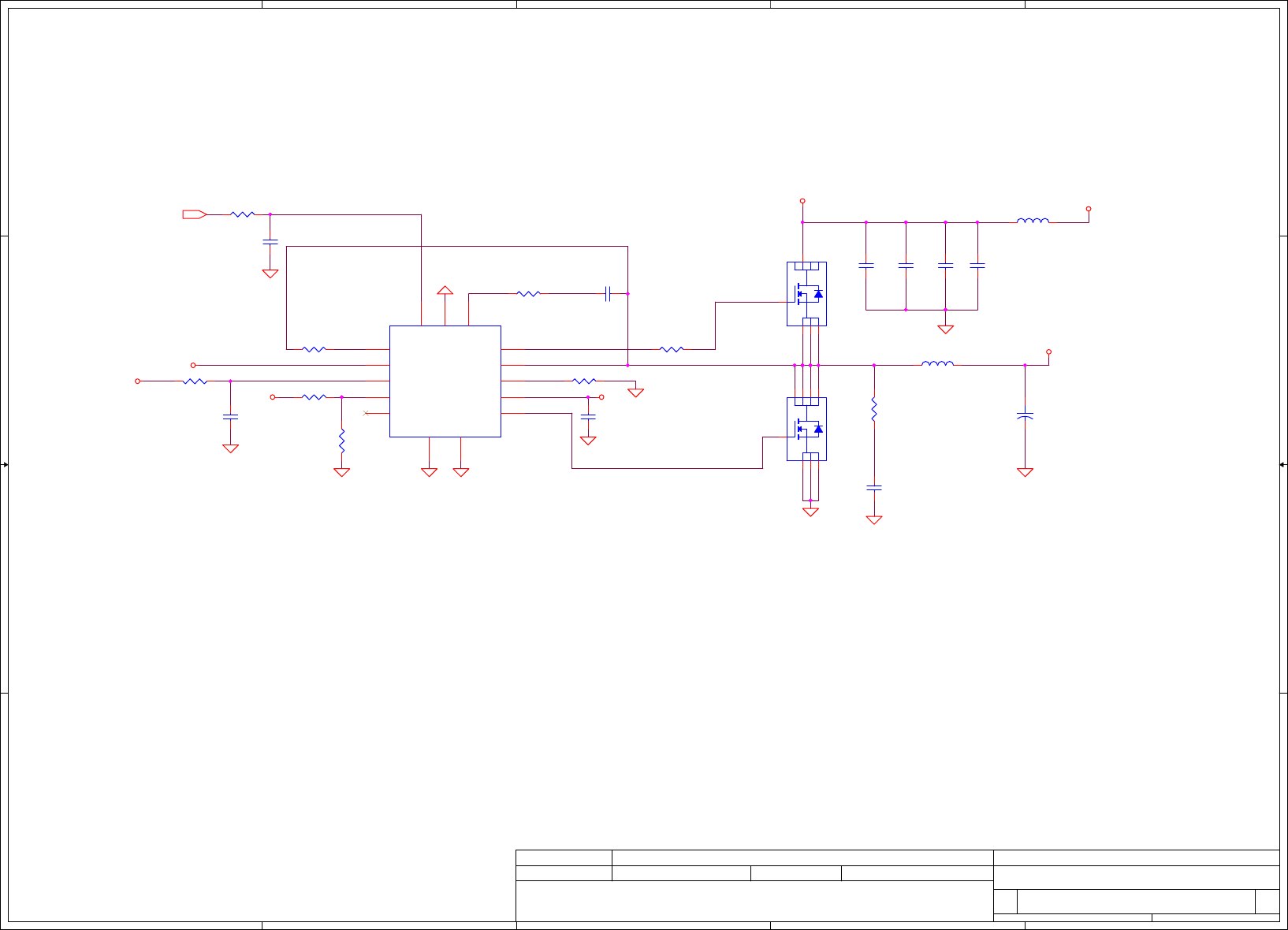Click the power arrow symbol above the IC
Image resolution: width=1288 pixels, height=930 pixels.
[x=445, y=290]
